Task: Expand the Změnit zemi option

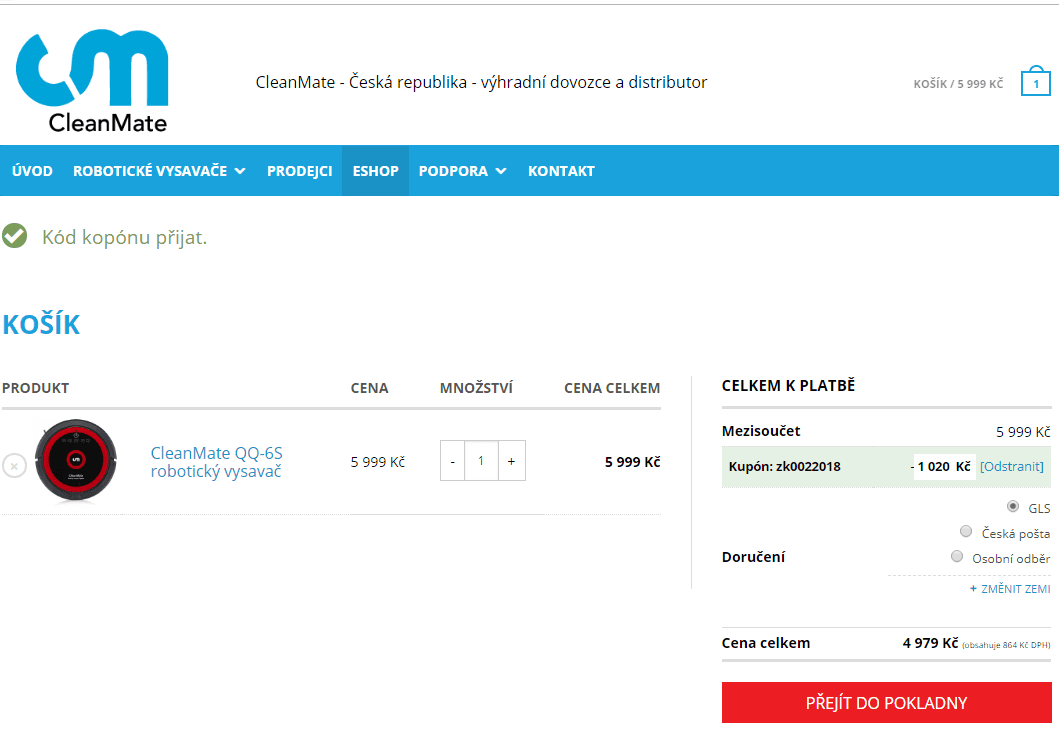Action: [1010, 589]
